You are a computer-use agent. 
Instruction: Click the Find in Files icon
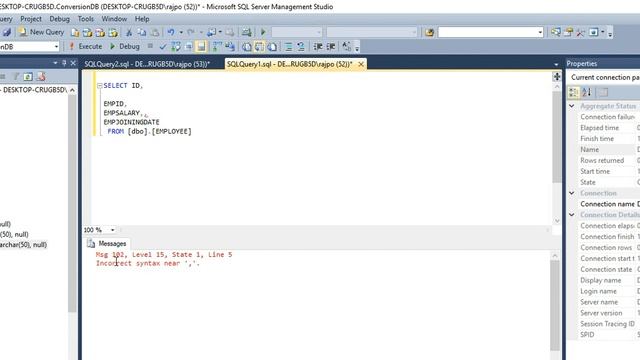429,32
